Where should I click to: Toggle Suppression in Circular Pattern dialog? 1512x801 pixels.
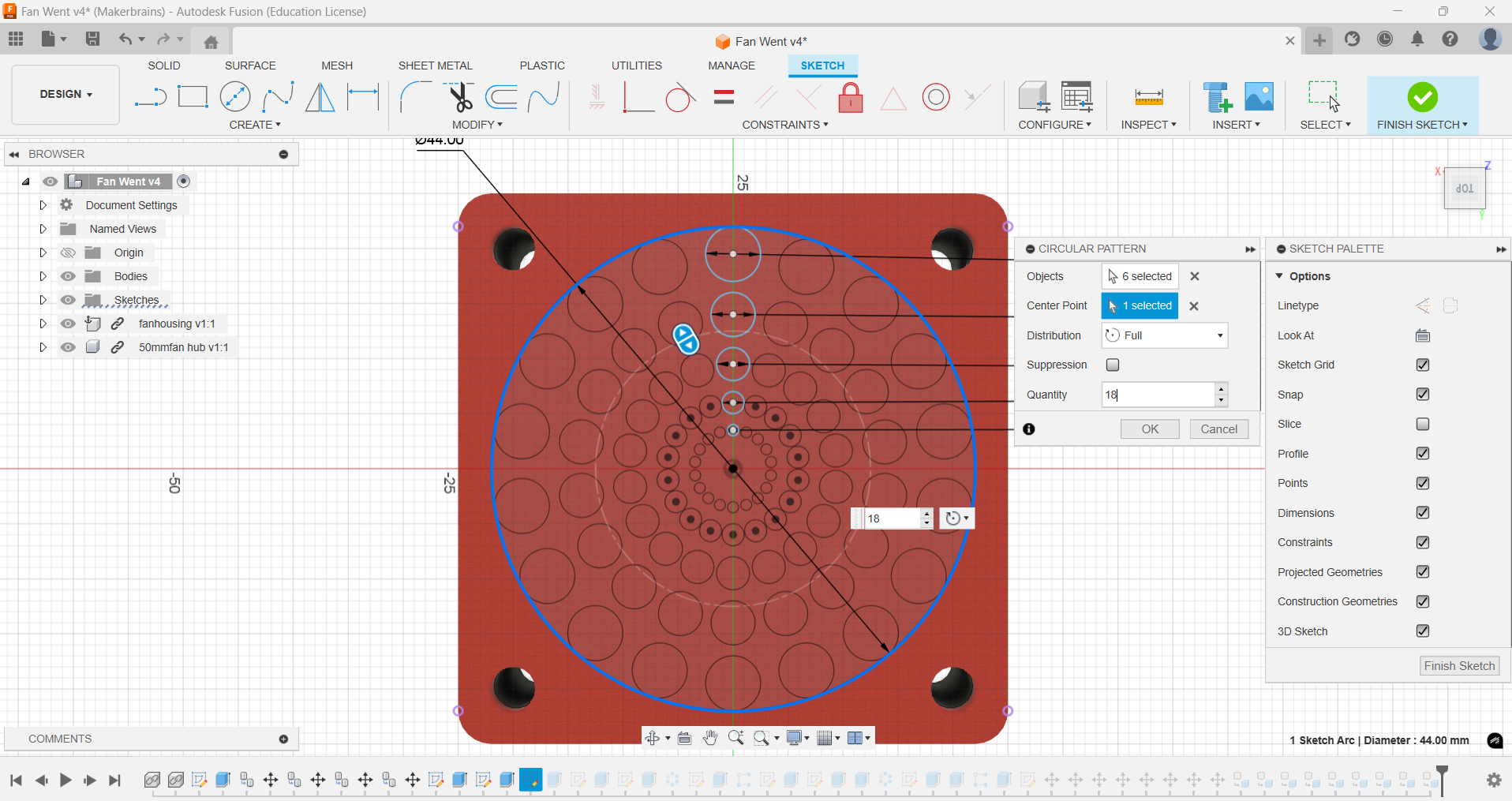tap(1113, 365)
